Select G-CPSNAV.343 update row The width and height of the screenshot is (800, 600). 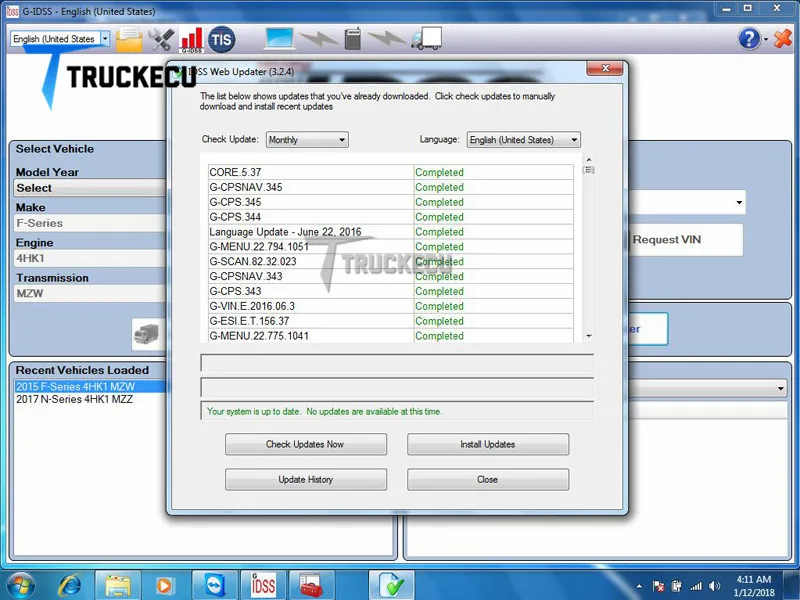click(390, 276)
